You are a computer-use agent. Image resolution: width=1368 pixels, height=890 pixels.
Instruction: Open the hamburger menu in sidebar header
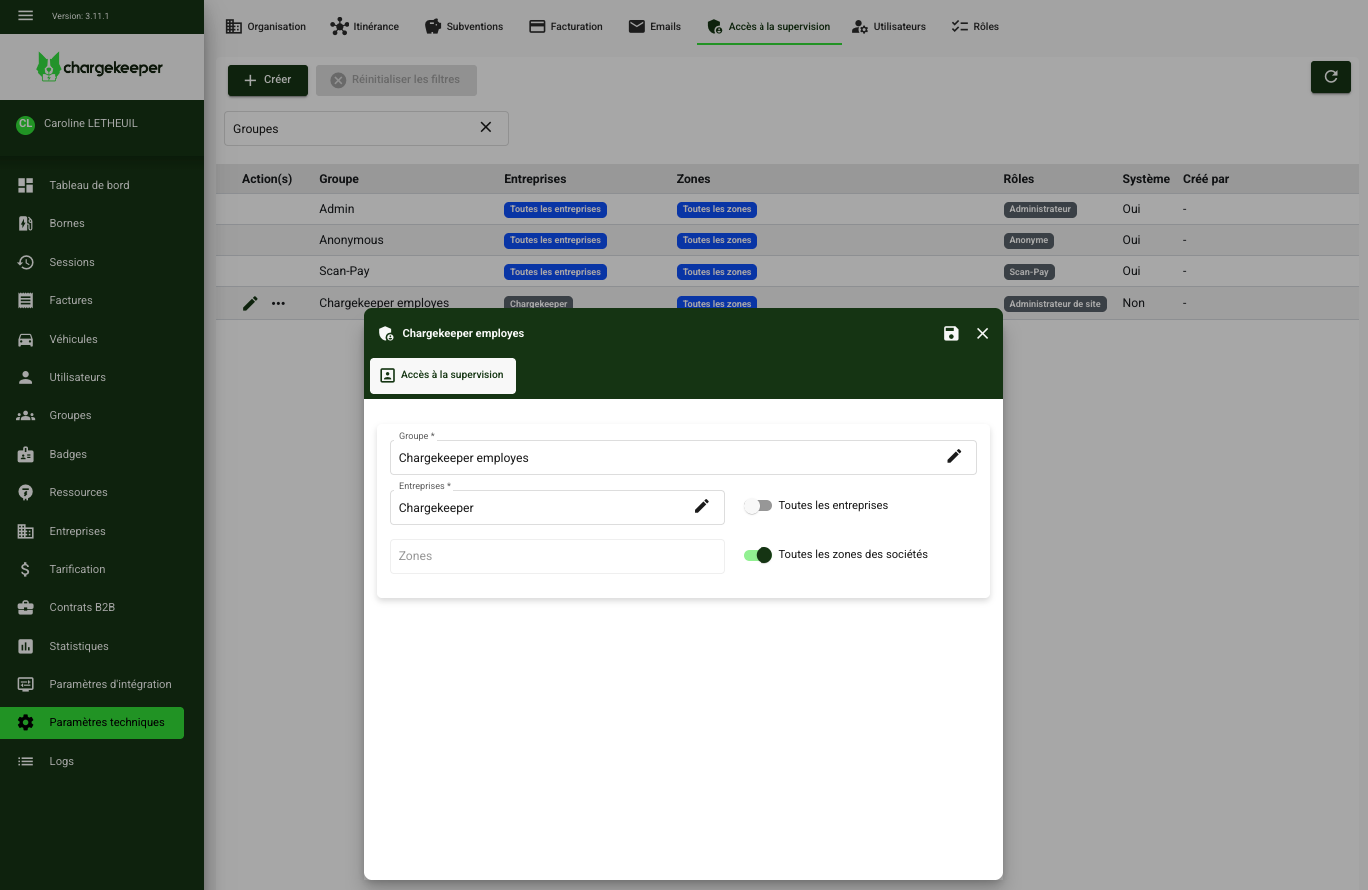[x=26, y=16]
